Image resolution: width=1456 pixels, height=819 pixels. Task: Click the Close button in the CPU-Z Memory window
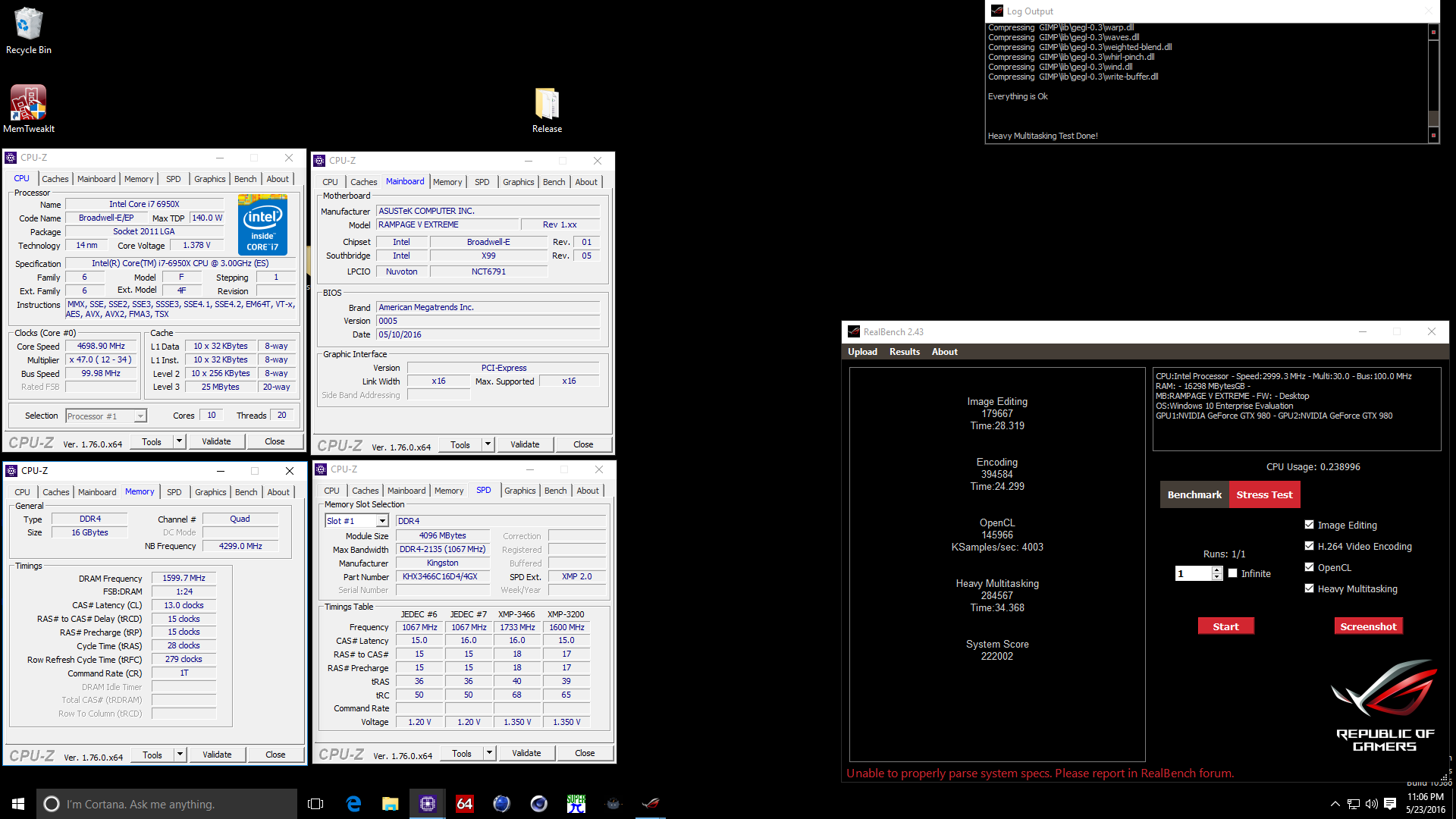[x=275, y=755]
